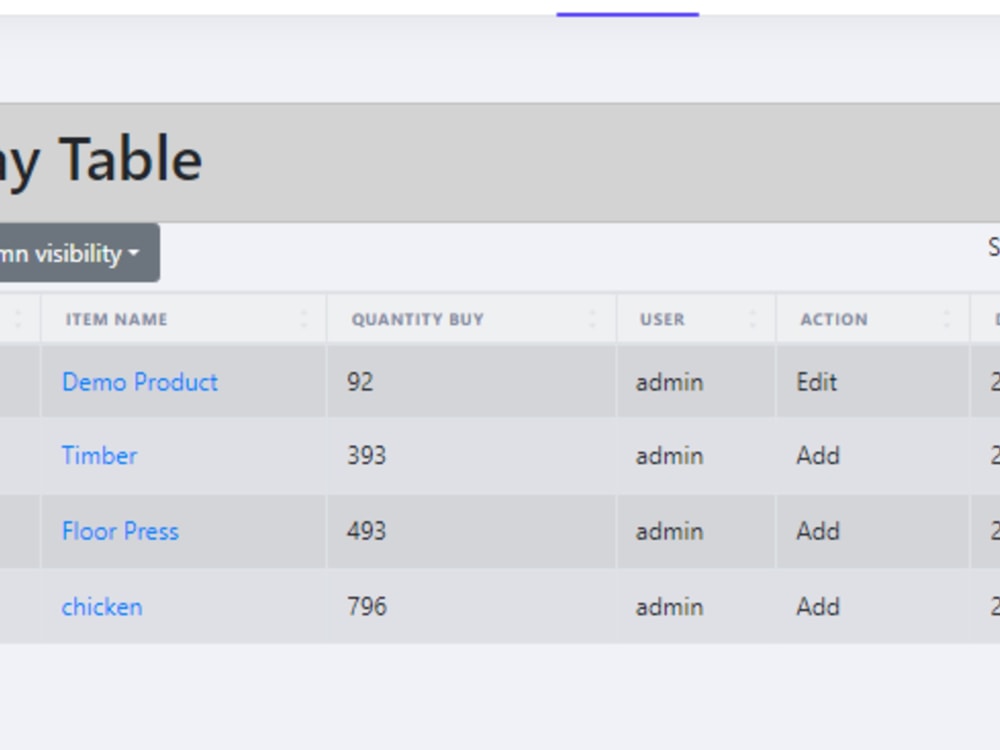
Task: Select admin in Timber row
Action: (669, 455)
